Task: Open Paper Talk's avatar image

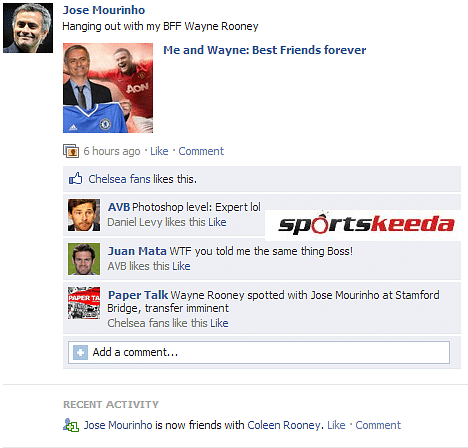Action: 84,303
